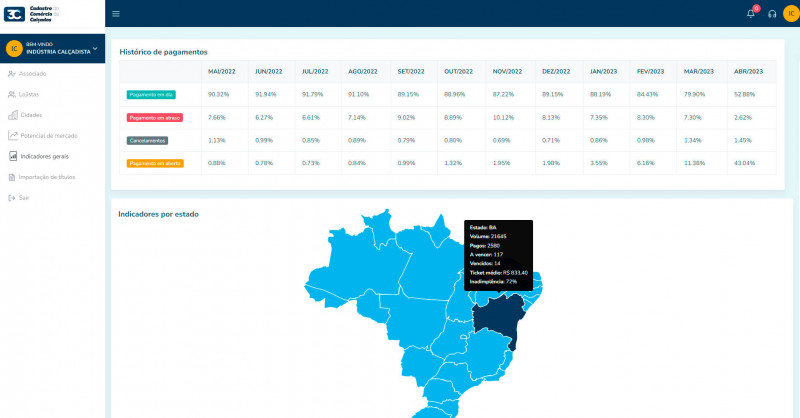Click the Pagamento em atraso badge

(153, 117)
